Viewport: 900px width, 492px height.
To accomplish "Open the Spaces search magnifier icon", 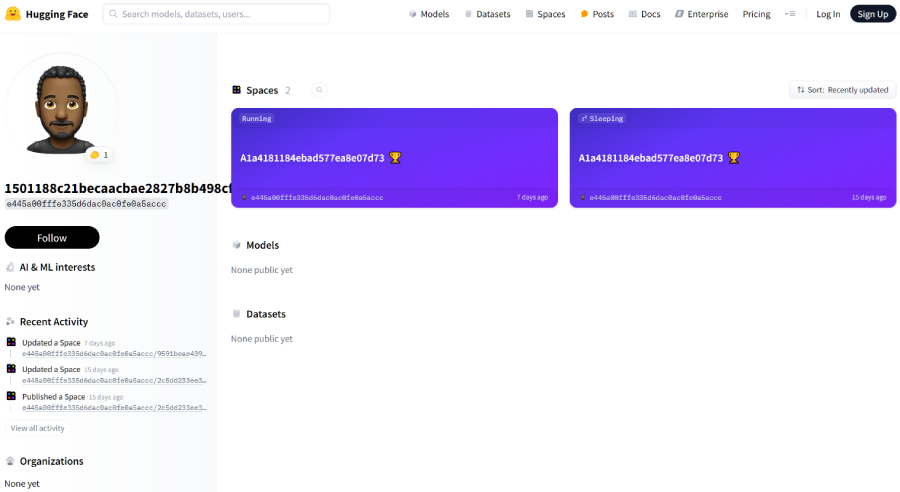I will click(x=320, y=90).
